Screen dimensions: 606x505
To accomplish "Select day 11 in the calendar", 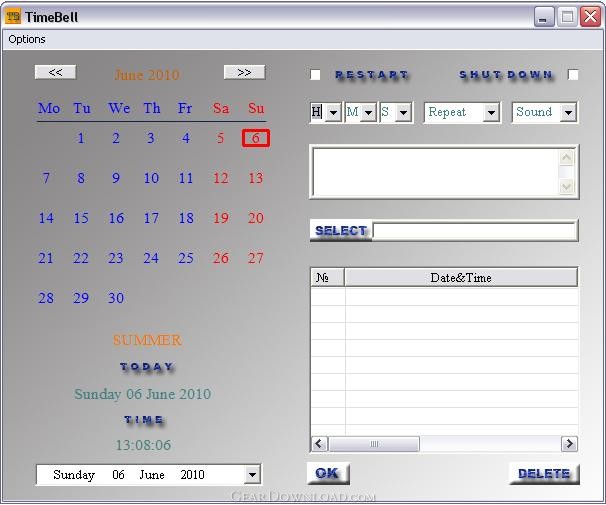I will (x=186, y=178).
